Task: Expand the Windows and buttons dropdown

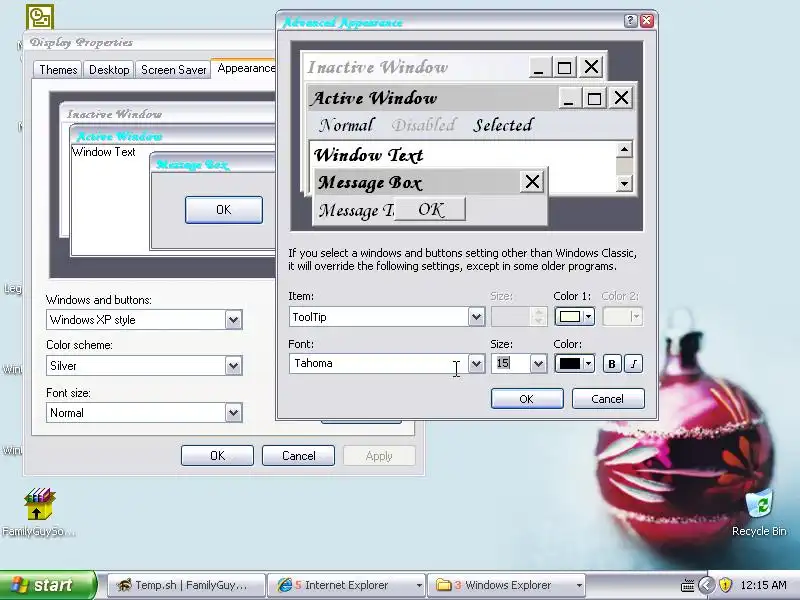Action: (x=233, y=320)
